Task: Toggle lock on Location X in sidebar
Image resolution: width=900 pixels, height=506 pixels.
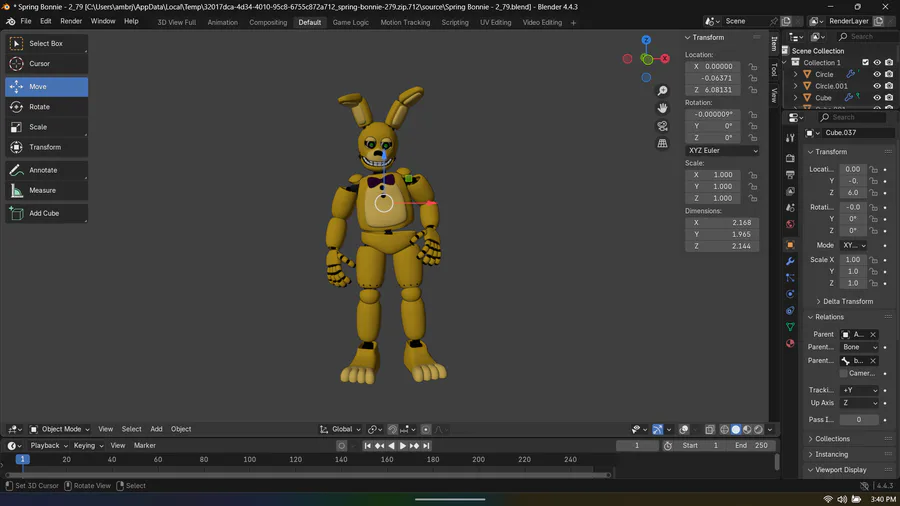Action: [x=752, y=67]
